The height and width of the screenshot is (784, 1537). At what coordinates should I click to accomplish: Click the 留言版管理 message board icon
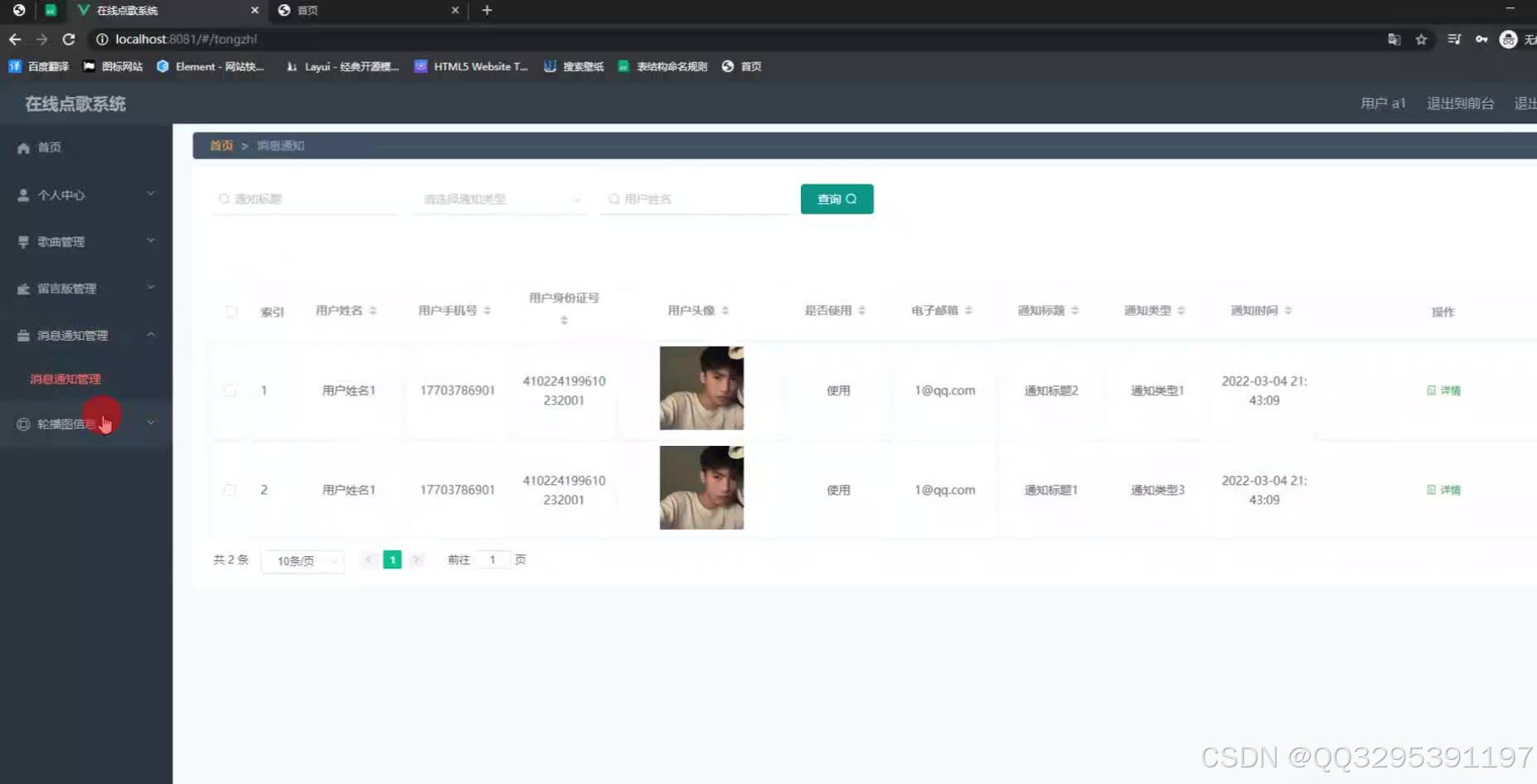click(22, 288)
